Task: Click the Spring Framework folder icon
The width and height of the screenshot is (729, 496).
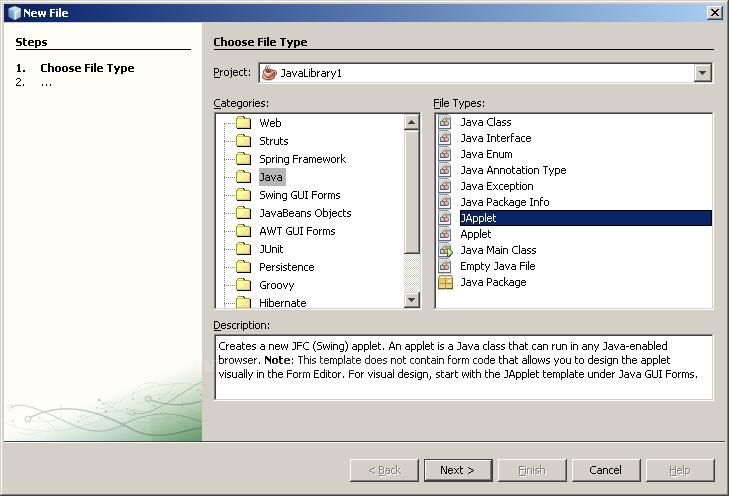Action: [x=243, y=159]
